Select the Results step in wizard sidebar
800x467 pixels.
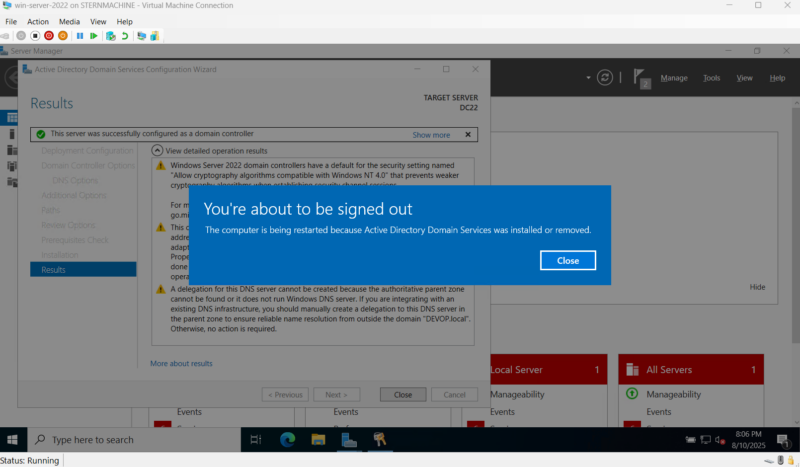(x=83, y=269)
